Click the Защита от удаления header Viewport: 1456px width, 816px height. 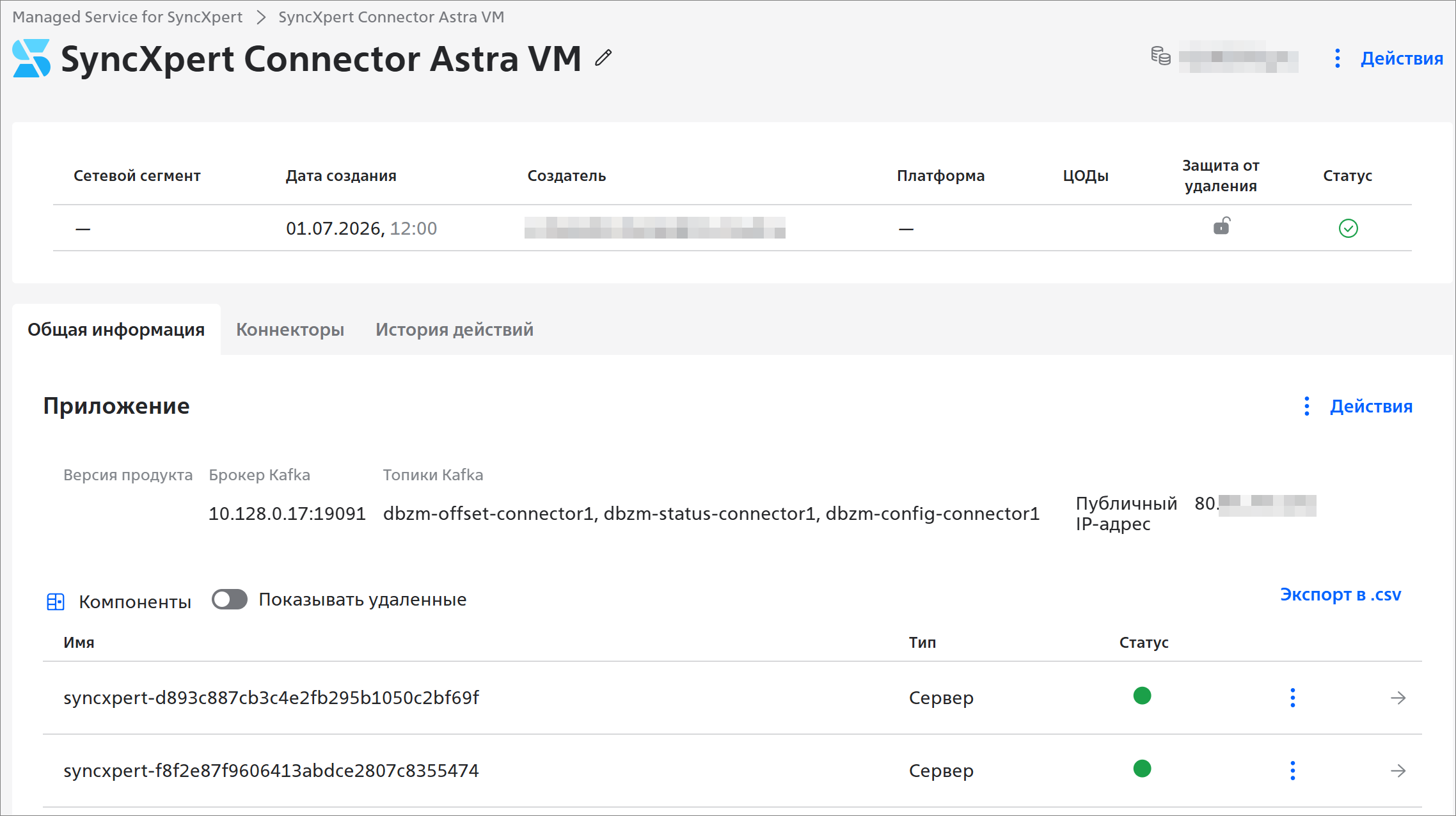[1221, 176]
